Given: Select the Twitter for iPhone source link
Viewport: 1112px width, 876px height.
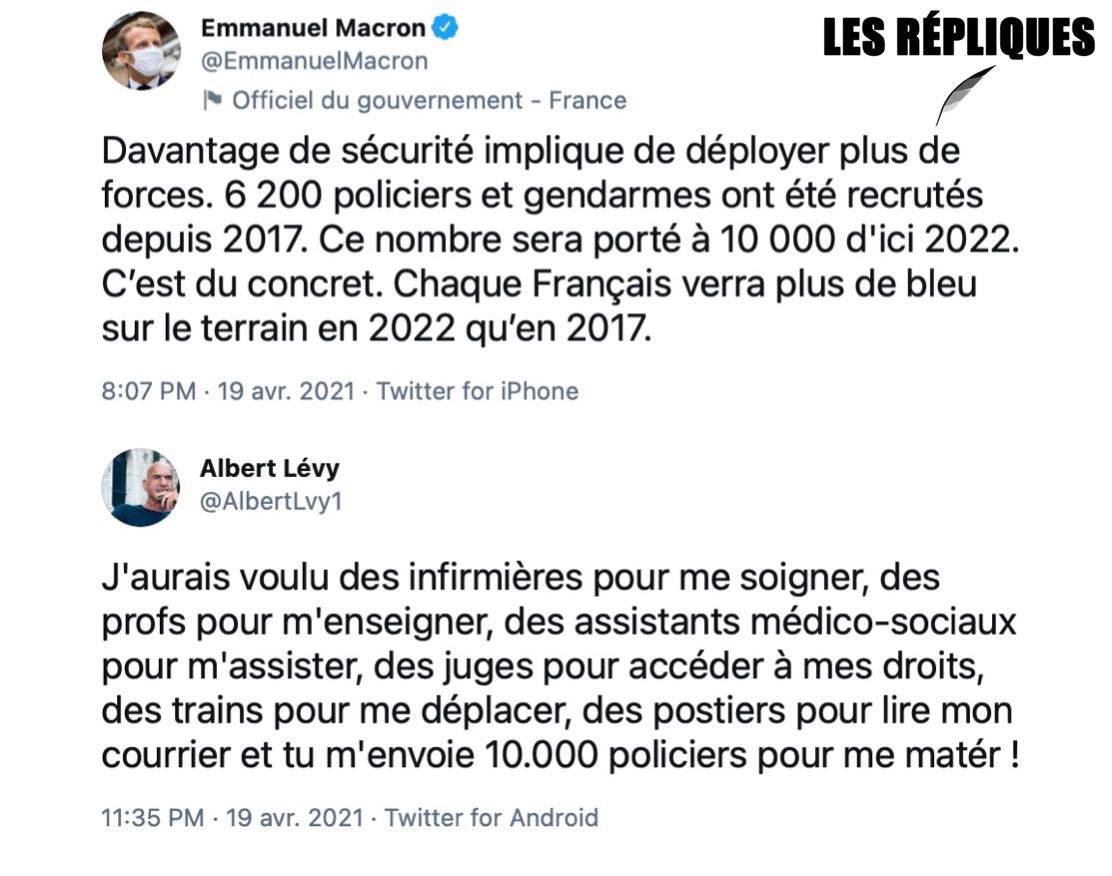Looking at the screenshot, I should 477,391.
